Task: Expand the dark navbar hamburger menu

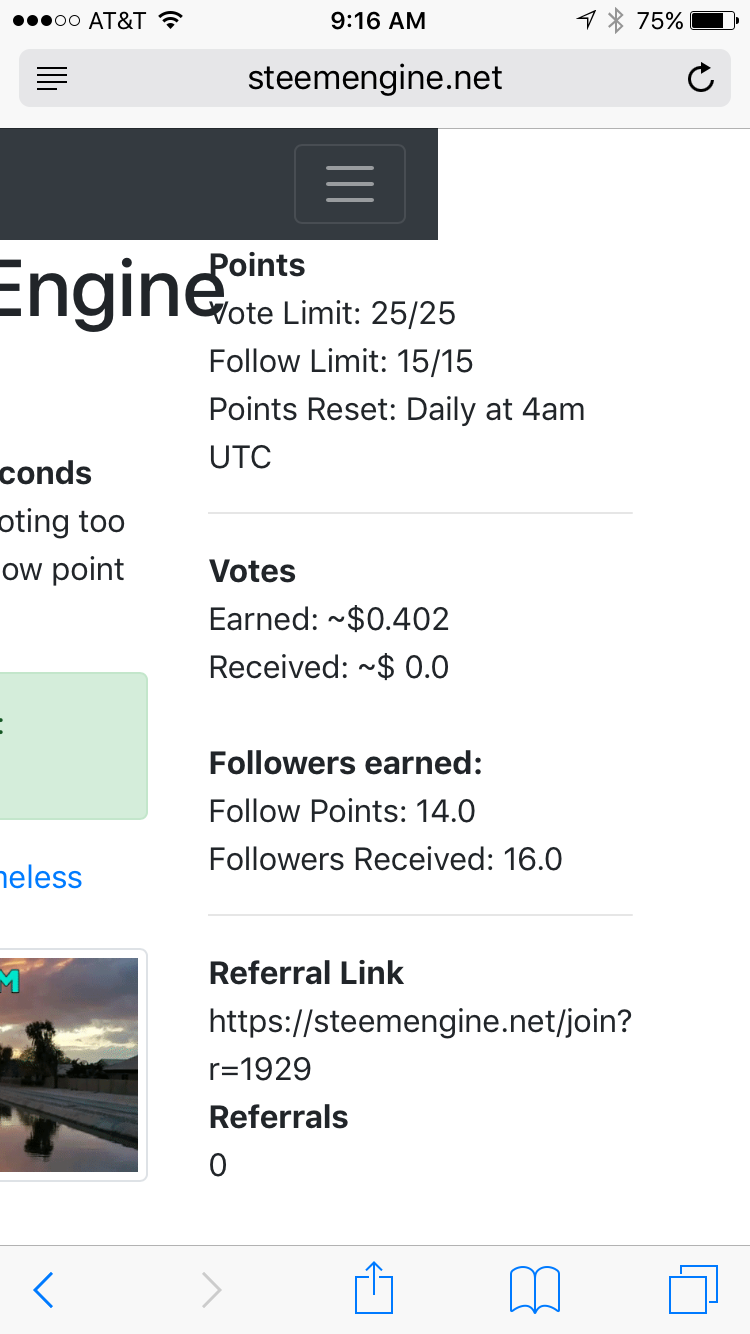Action: (x=349, y=184)
